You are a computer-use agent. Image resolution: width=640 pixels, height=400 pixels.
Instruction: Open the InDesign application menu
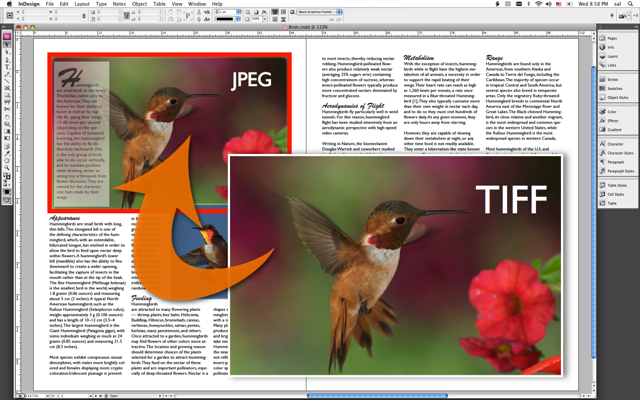29,4
